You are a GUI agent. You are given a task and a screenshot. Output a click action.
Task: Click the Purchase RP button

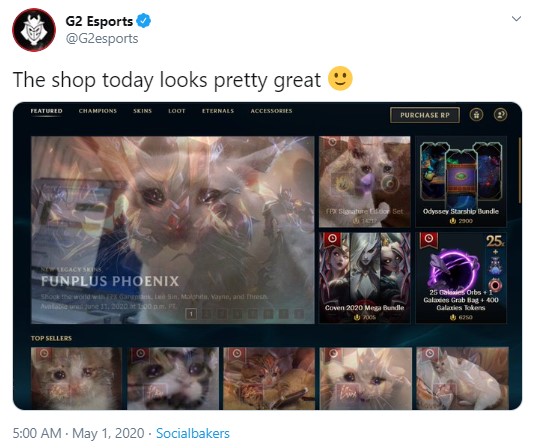pyautogui.click(x=425, y=115)
